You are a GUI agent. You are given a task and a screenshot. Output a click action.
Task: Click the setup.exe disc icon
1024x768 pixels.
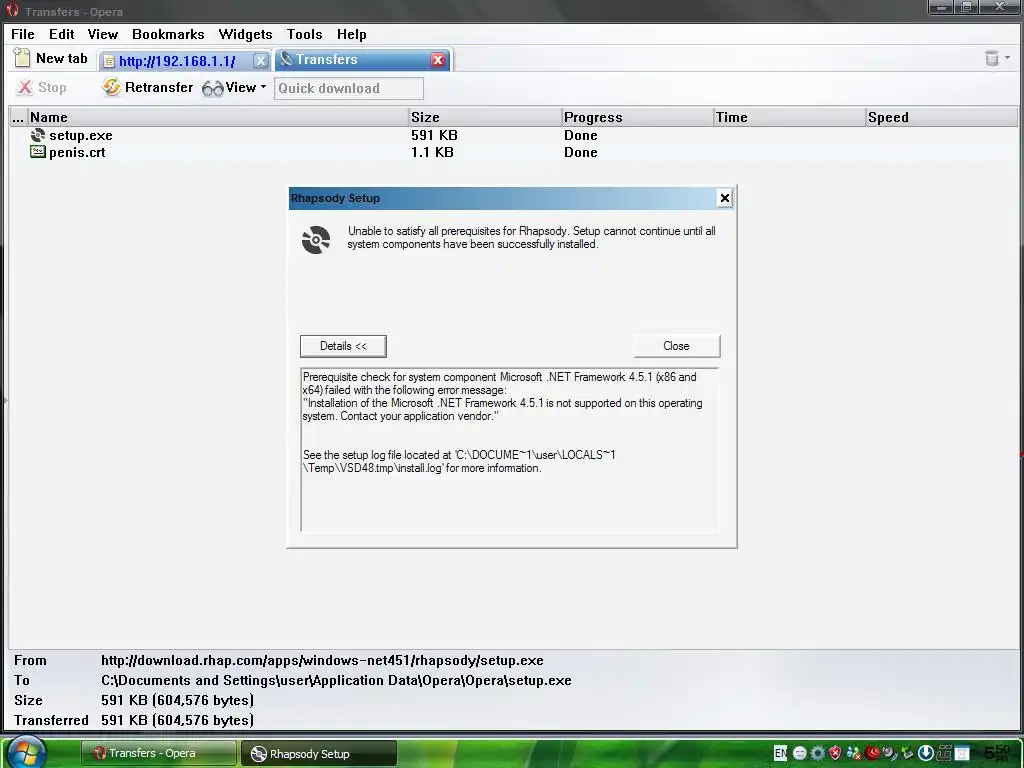(38, 135)
